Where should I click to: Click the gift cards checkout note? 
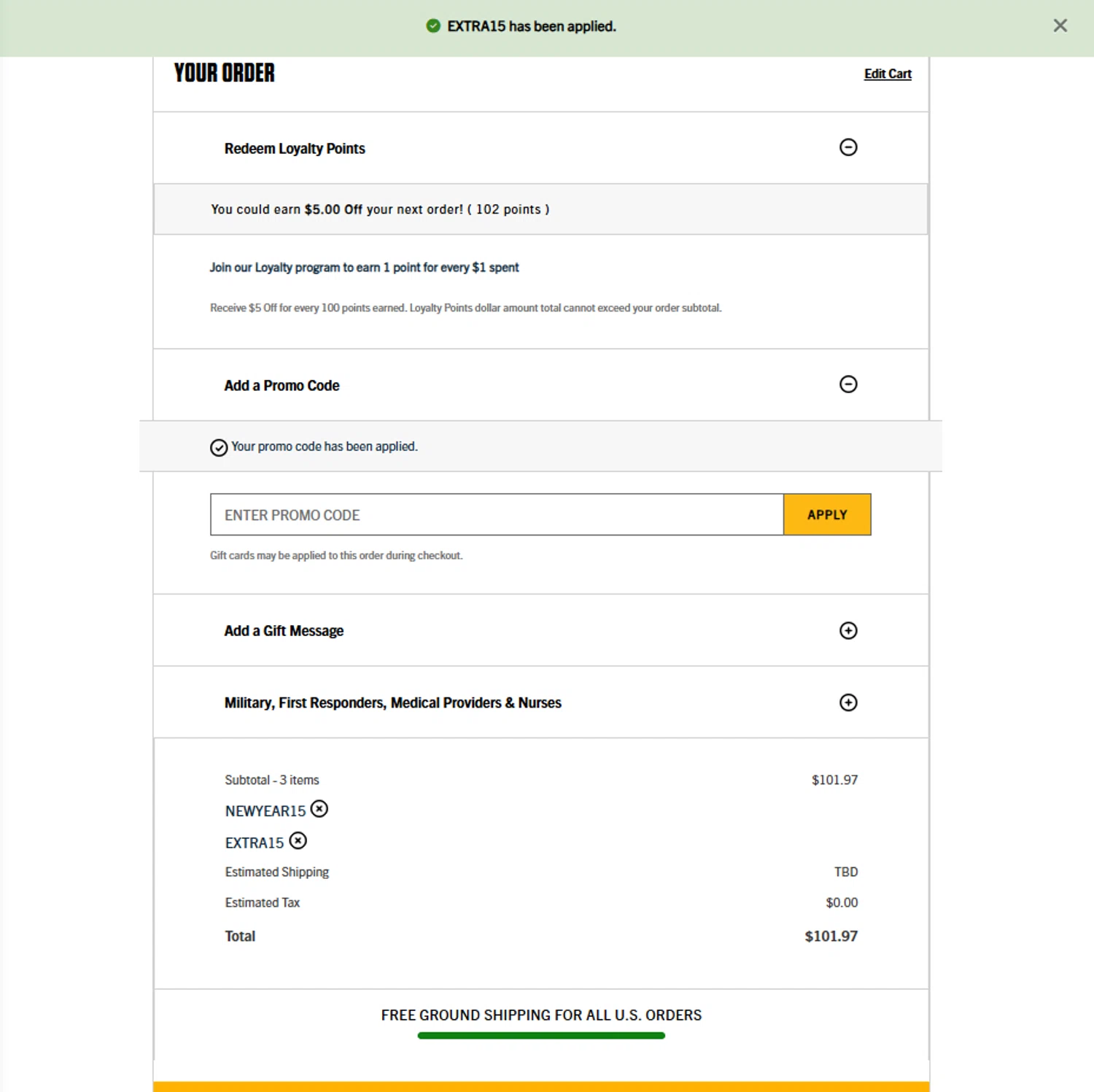click(336, 556)
